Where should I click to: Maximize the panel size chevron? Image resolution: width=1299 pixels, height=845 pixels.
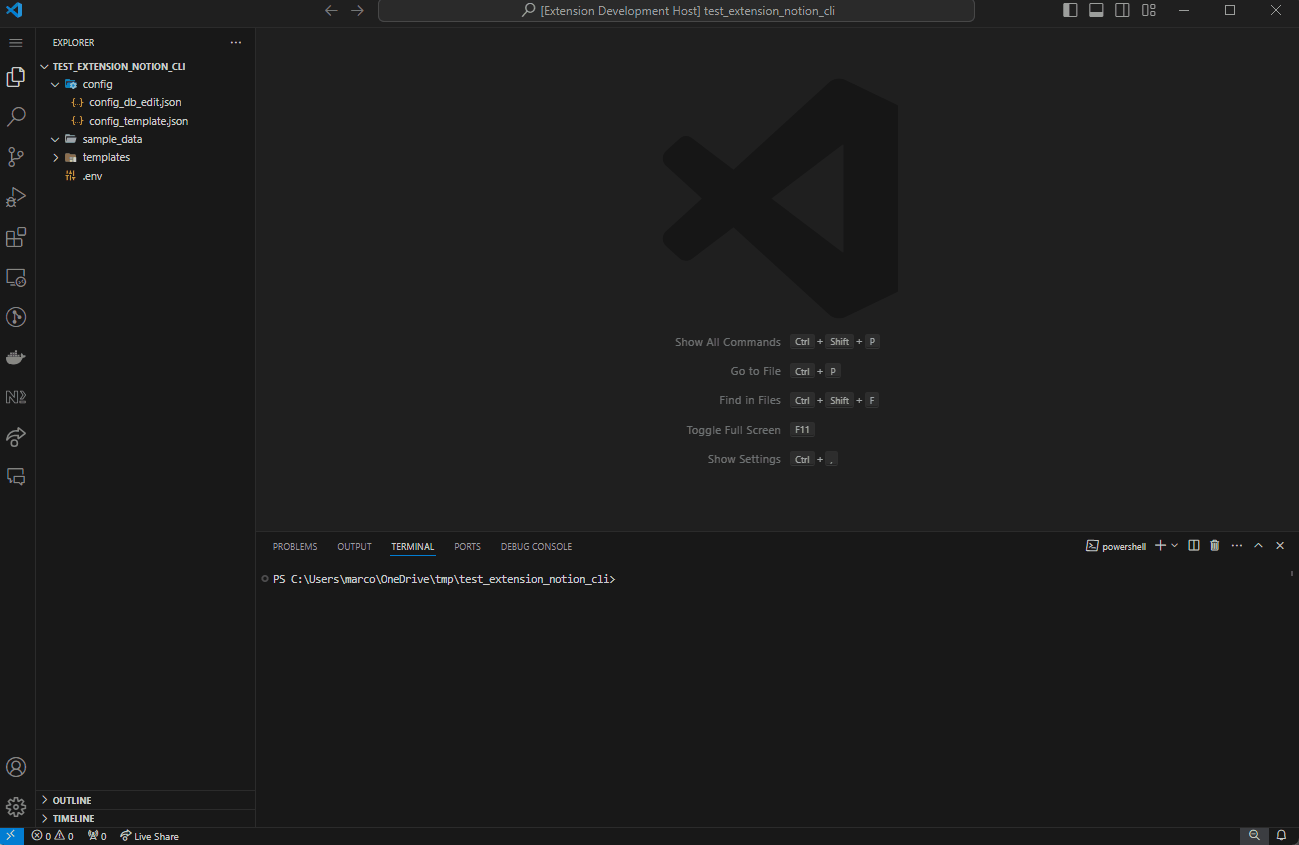(x=1258, y=545)
